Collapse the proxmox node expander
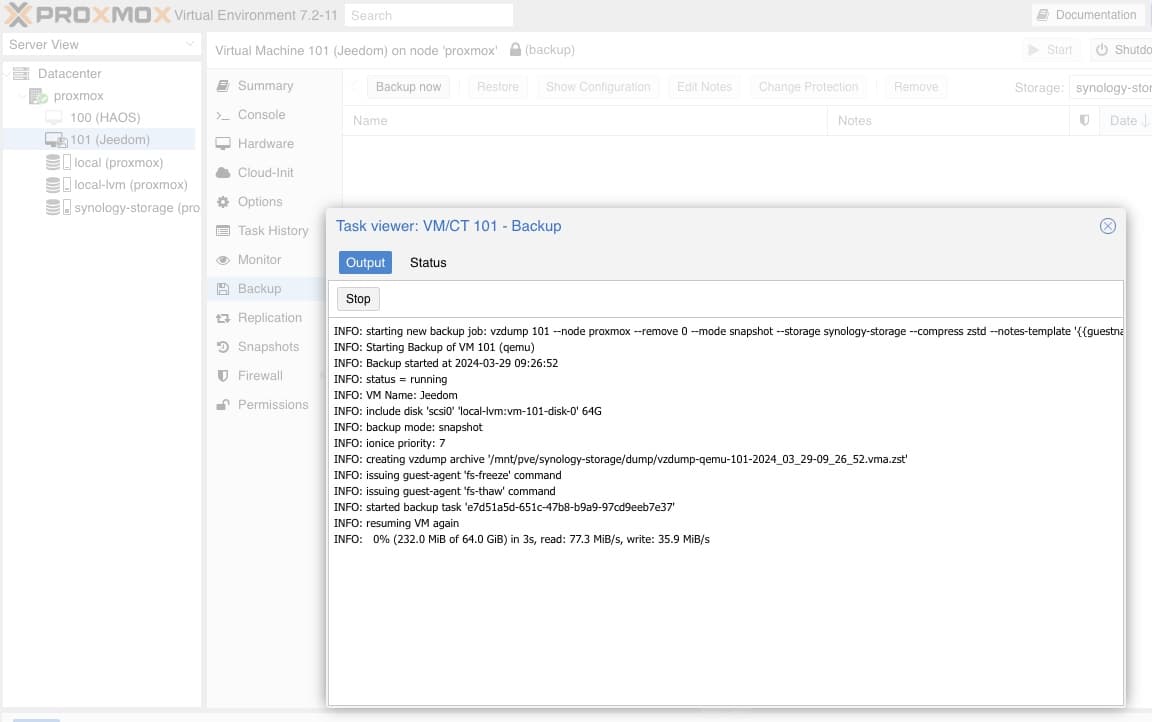This screenshot has height=722, width=1152. 21,95
